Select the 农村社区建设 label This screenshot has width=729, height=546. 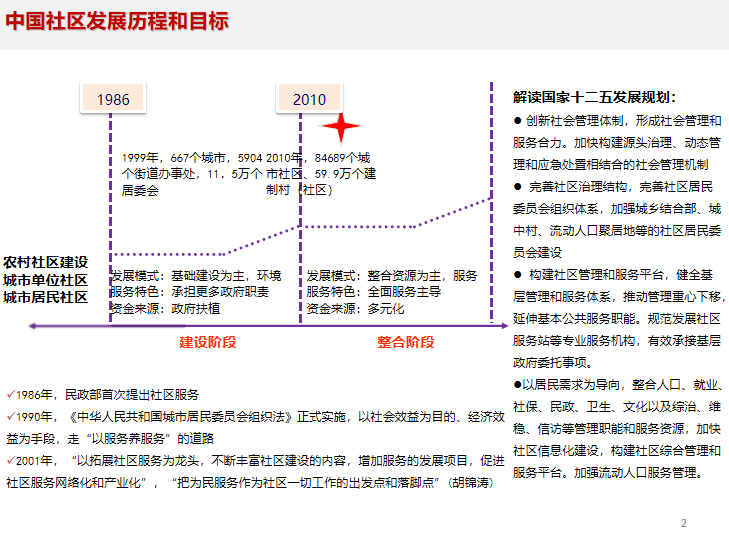pos(46,262)
